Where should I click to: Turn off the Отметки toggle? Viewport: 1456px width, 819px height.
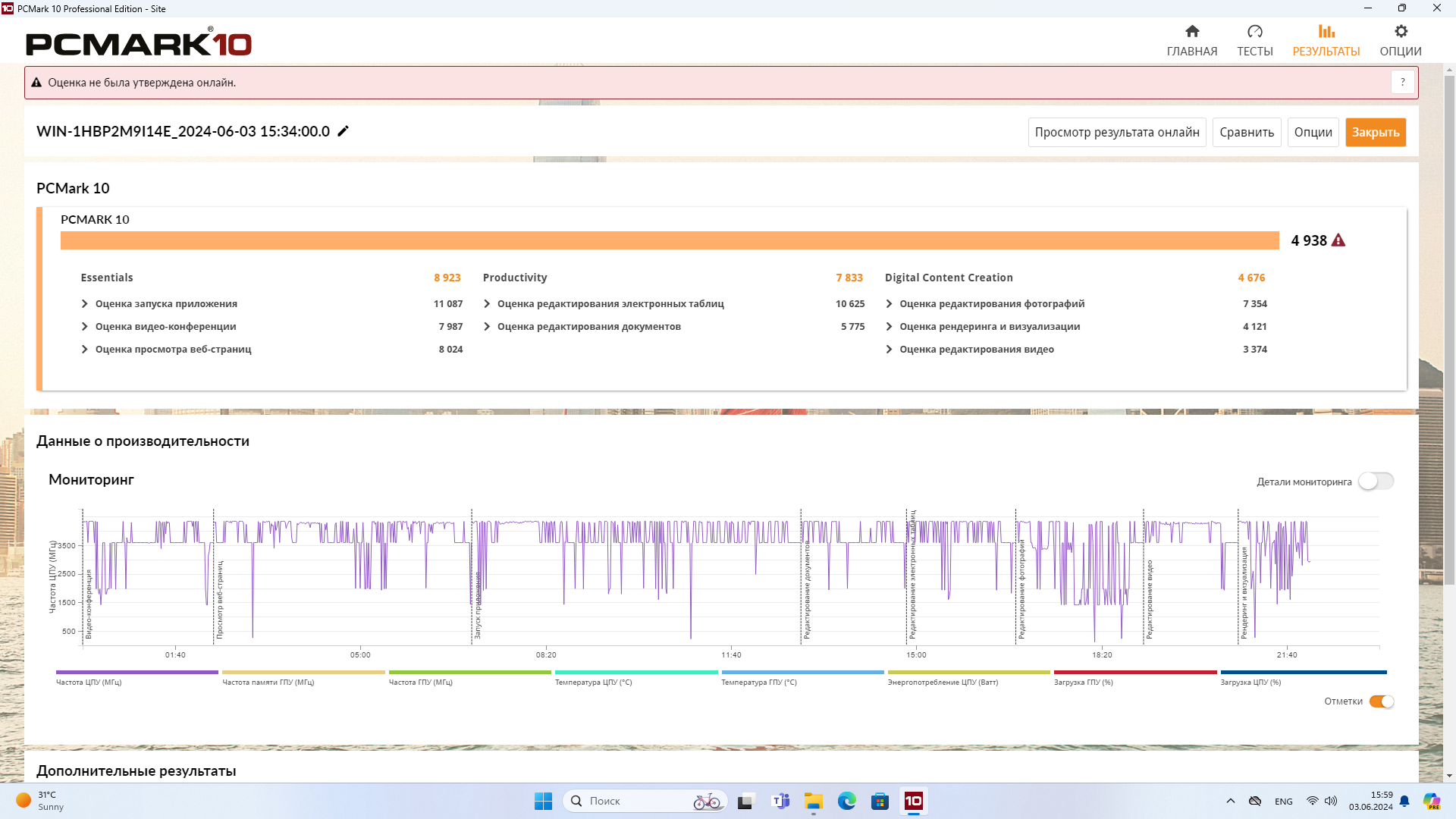pos(1381,701)
